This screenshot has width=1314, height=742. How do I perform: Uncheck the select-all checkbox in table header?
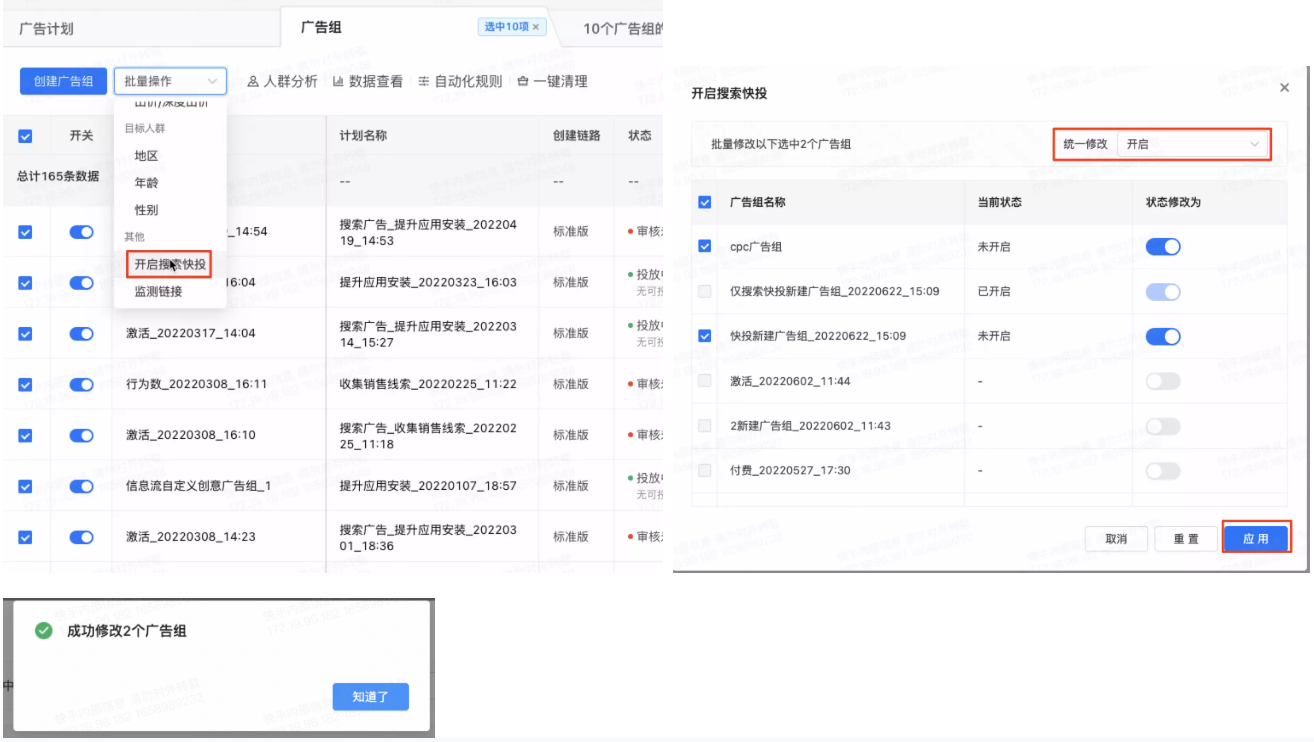coord(25,135)
